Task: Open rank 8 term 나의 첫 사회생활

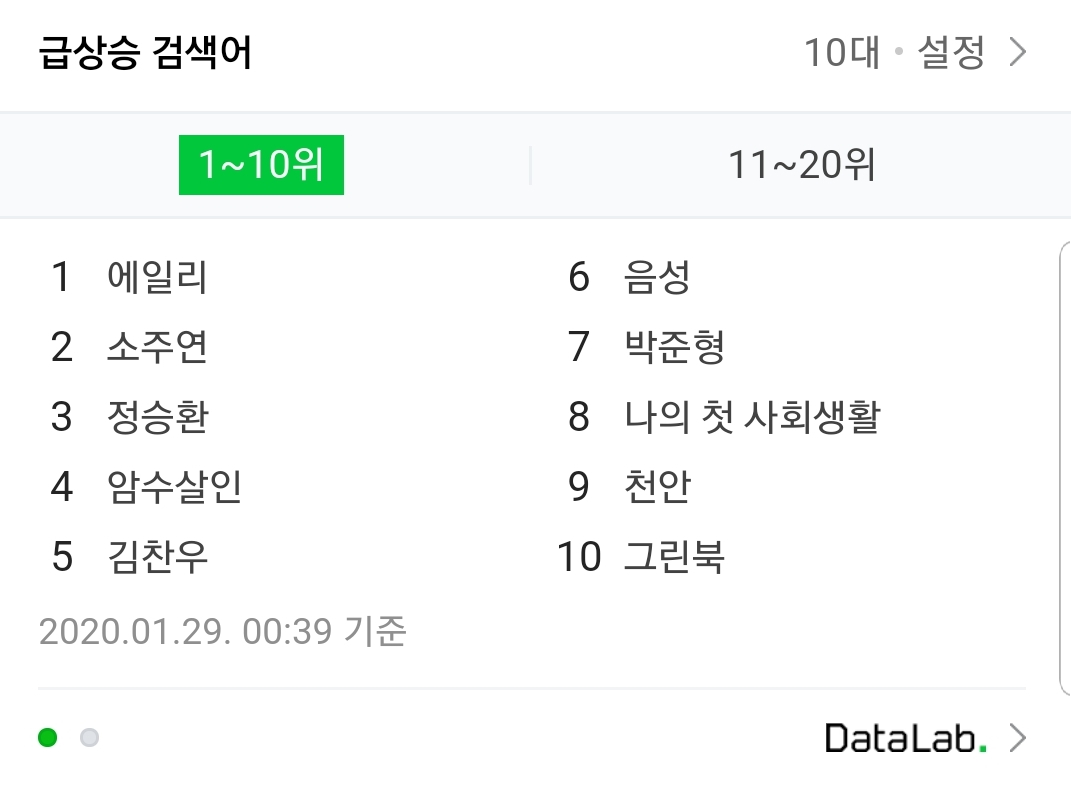Action: click(752, 417)
